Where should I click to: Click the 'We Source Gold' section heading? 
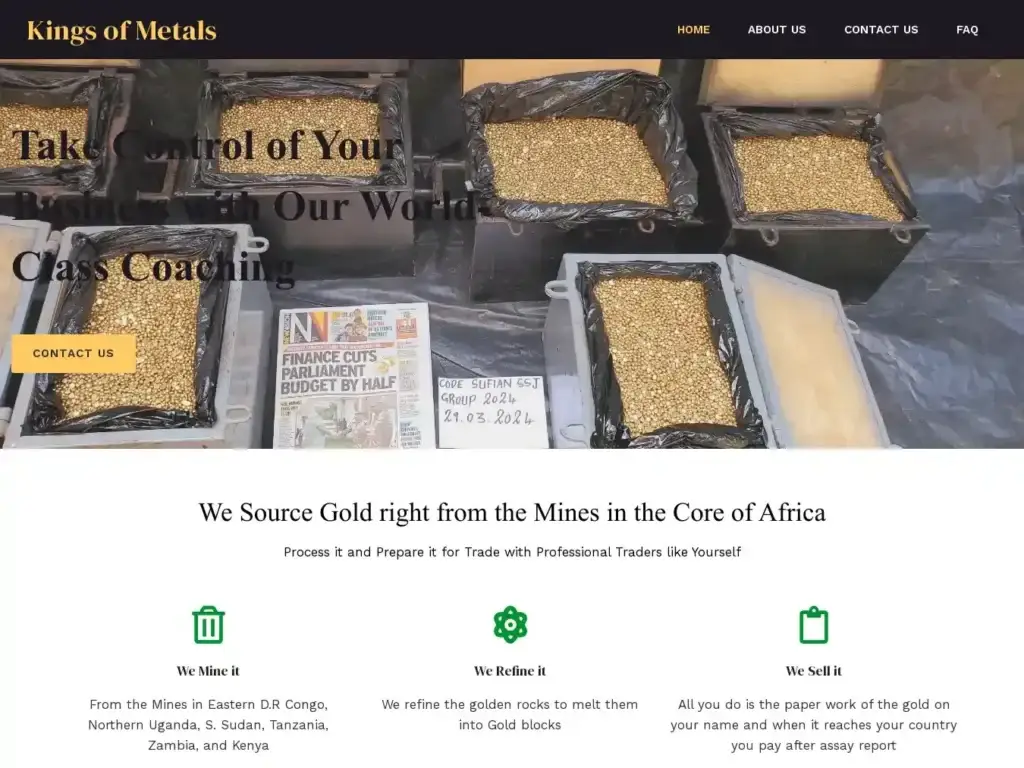tap(512, 512)
